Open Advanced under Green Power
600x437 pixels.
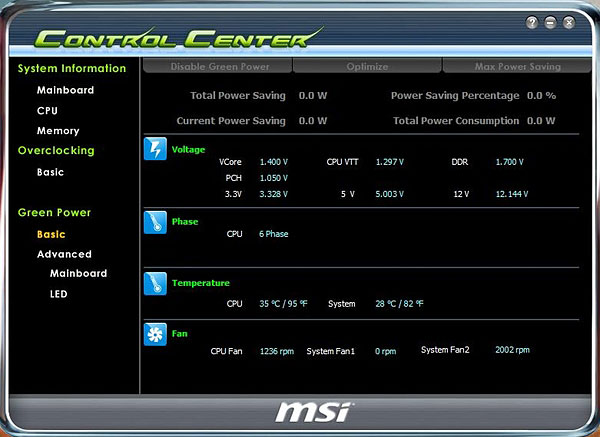[x=64, y=254]
